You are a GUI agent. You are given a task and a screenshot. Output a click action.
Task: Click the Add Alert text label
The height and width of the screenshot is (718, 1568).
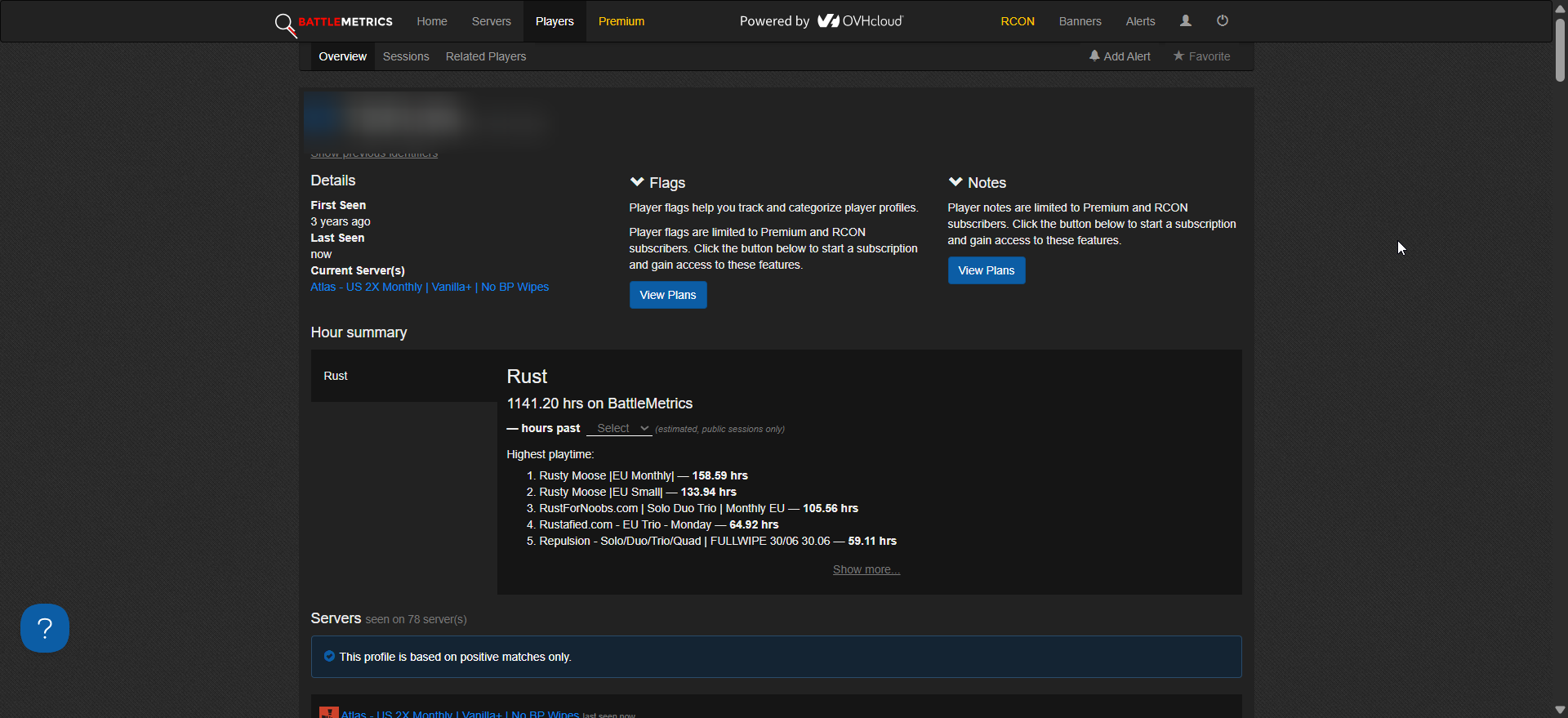(x=1127, y=56)
